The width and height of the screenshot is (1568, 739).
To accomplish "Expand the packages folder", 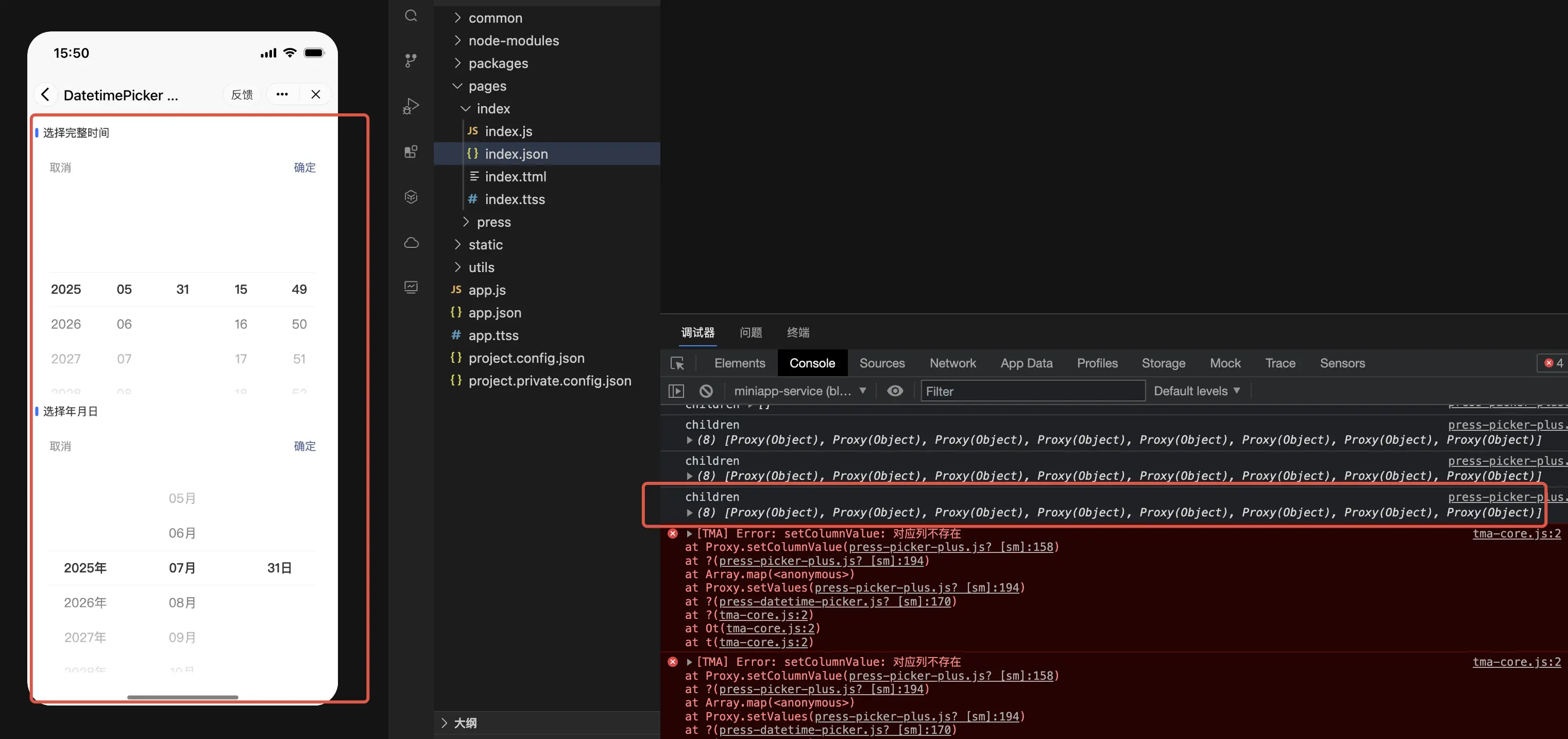I will [x=497, y=63].
